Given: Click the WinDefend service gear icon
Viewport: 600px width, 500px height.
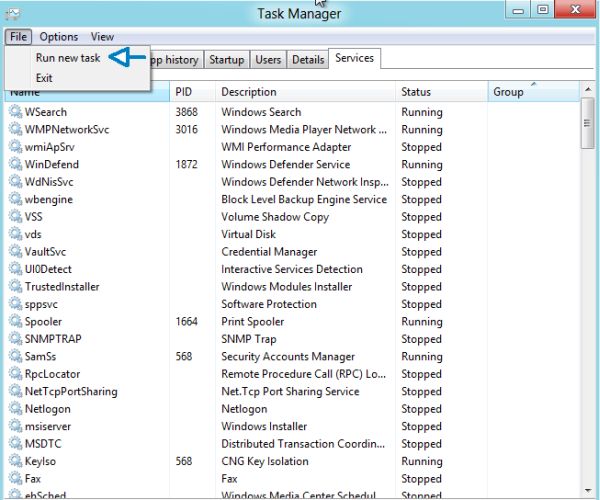Looking at the screenshot, I should [x=15, y=164].
